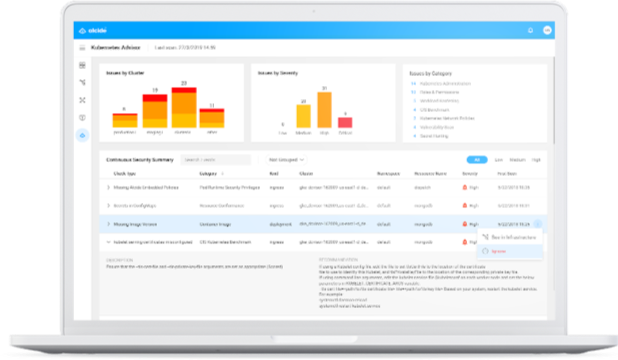The height and width of the screenshot is (360, 618).
Task: Click the bar labeled 23 in Issues by Cluster
Action: coord(184,108)
